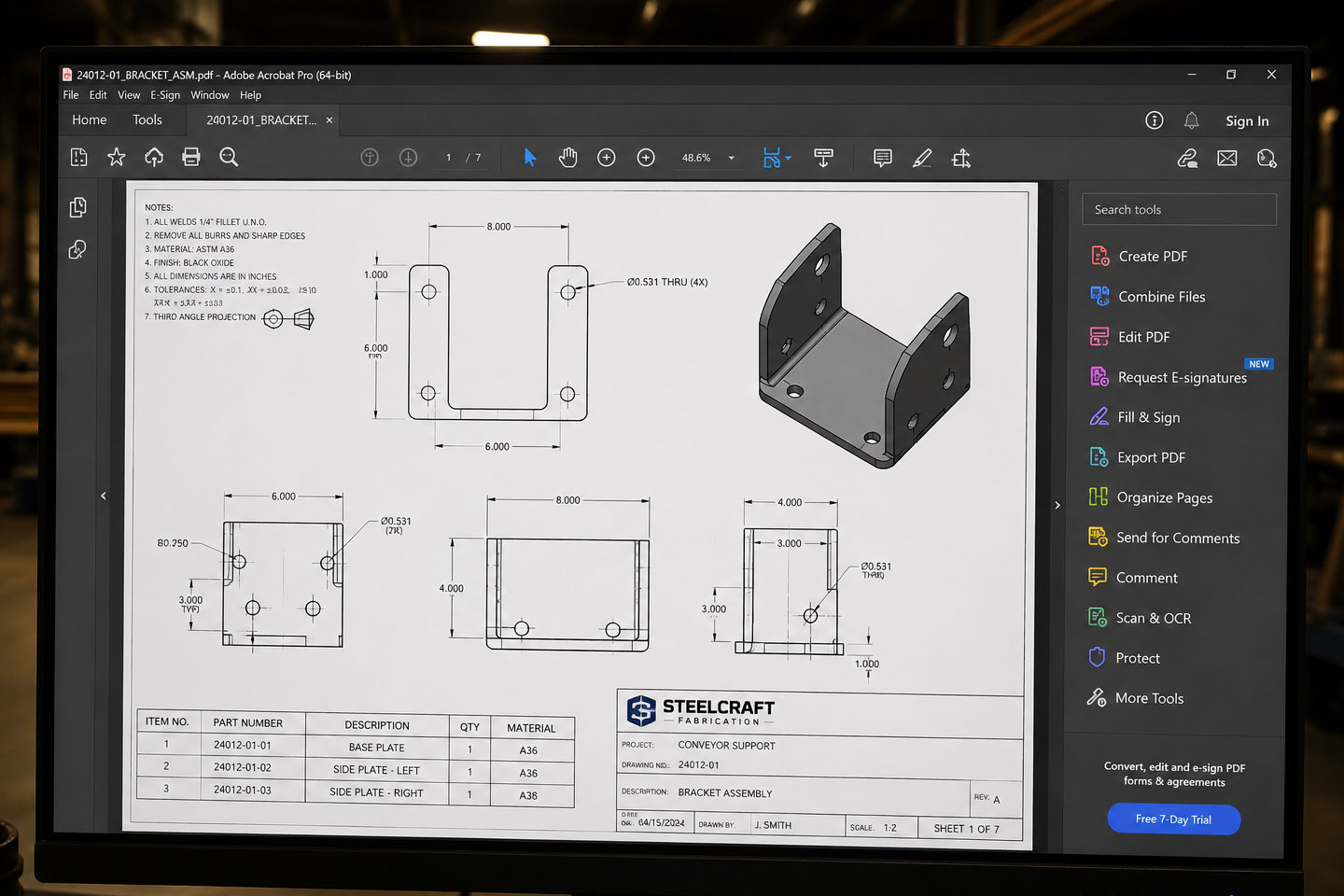Click SIDE PLATE - RIGHT description cell

click(376, 792)
